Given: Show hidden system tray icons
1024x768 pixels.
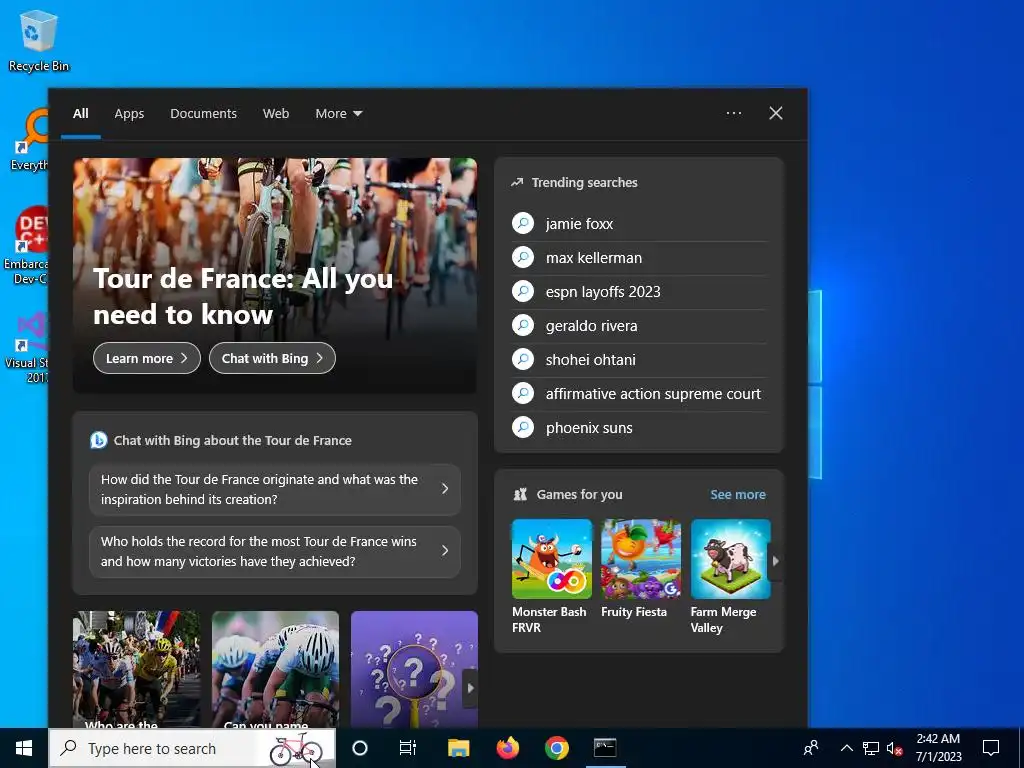Looking at the screenshot, I should coord(846,748).
